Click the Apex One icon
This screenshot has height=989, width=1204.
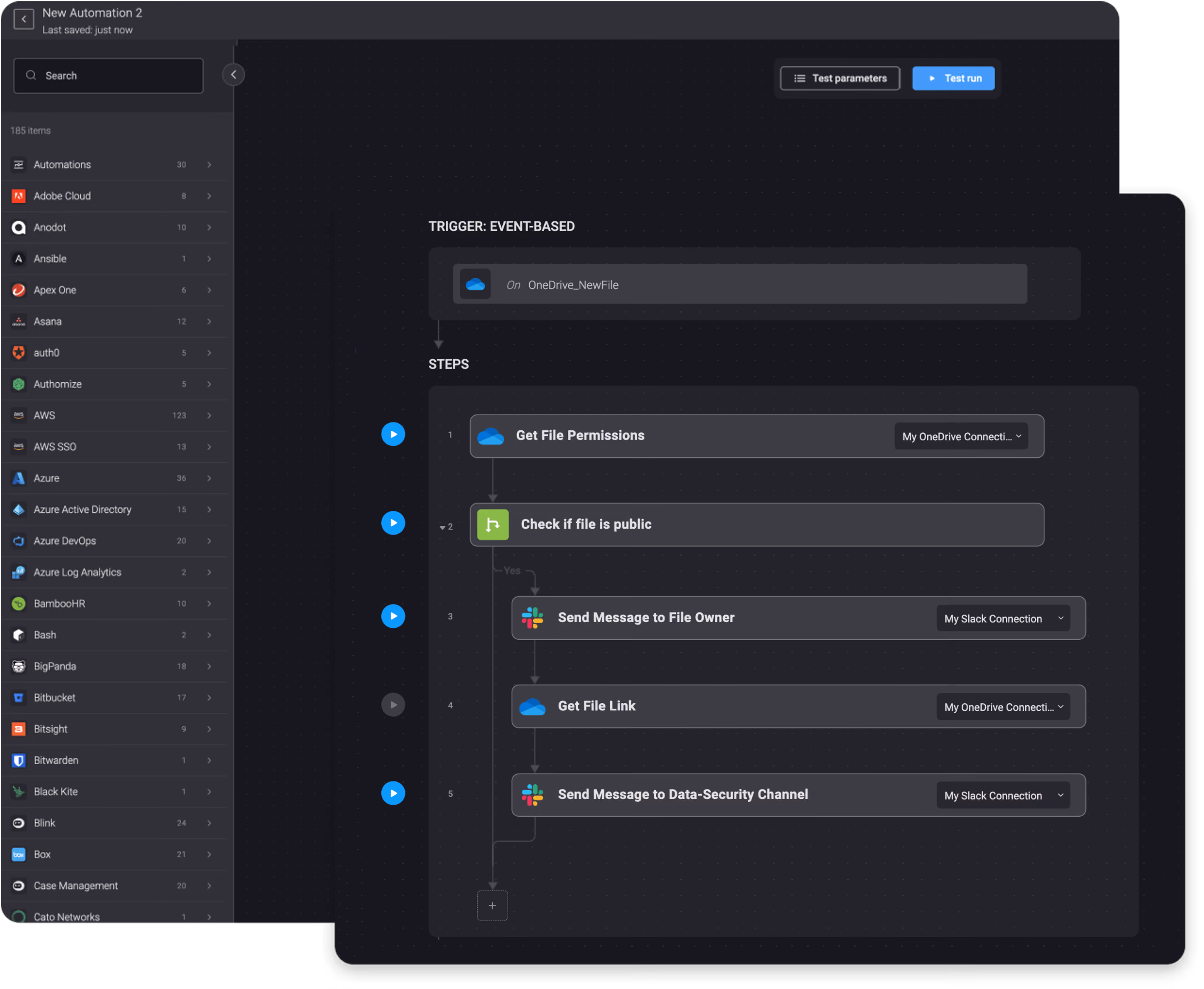pyautogui.click(x=19, y=290)
